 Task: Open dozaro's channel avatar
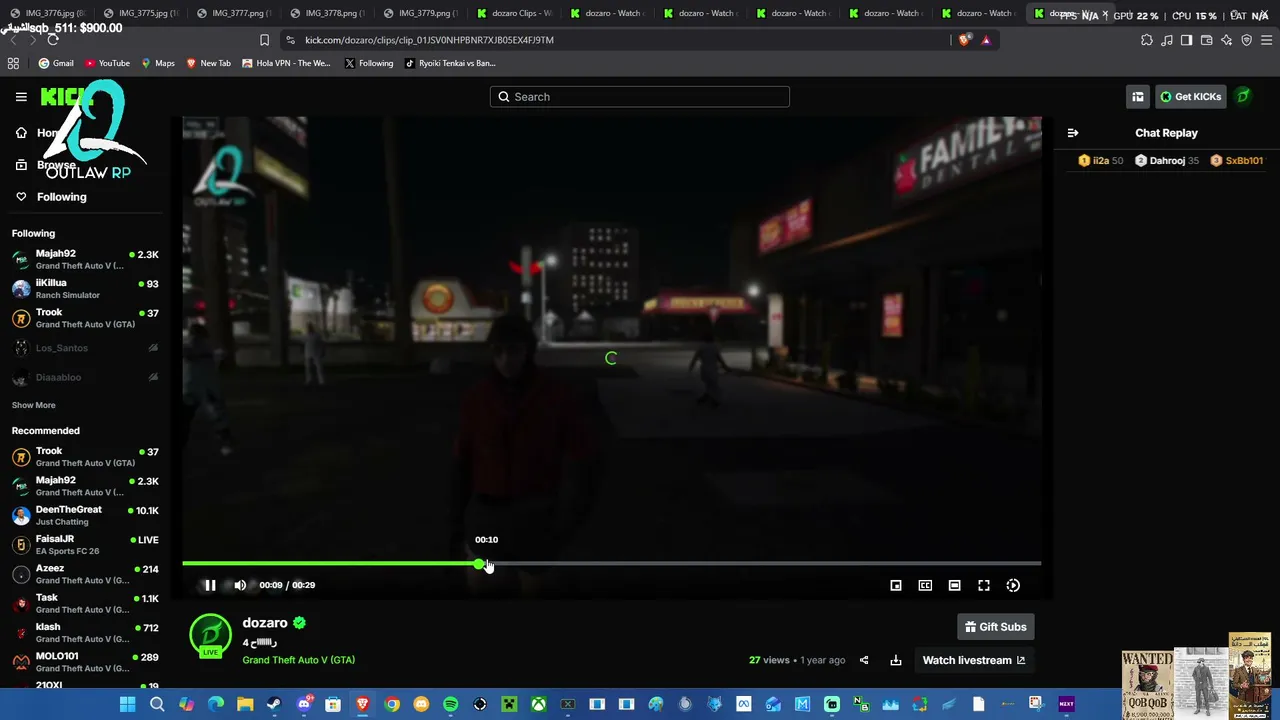pos(210,636)
